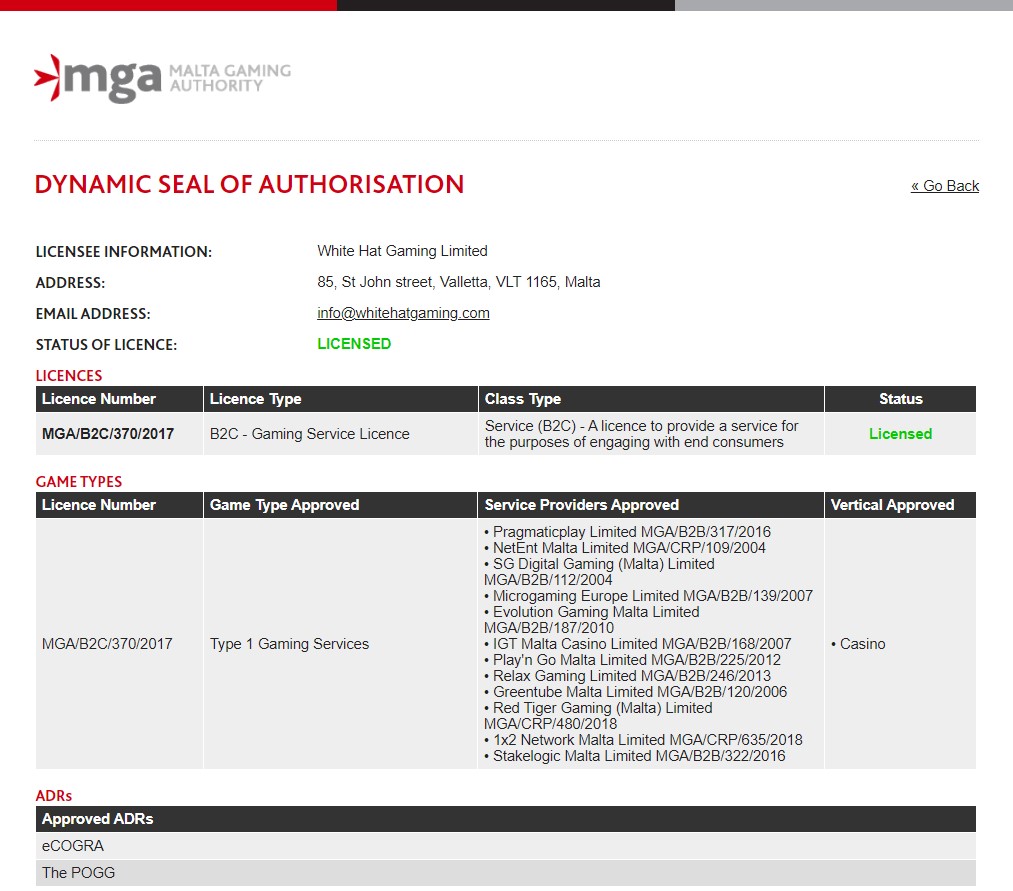Click the Dynamic Seal of Authorisation heading
Image resolution: width=1013 pixels, height=891 pixels.
tap(249, 185)
